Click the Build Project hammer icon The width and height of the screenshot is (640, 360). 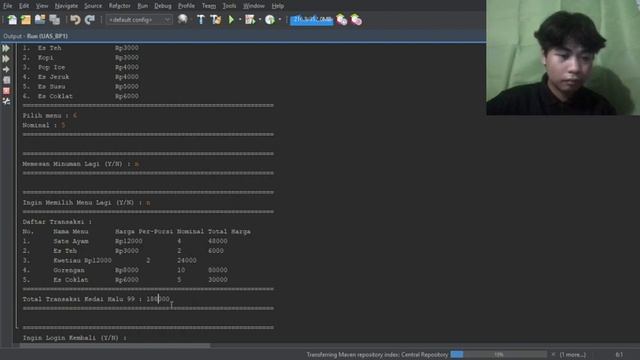tap(201, 19)
